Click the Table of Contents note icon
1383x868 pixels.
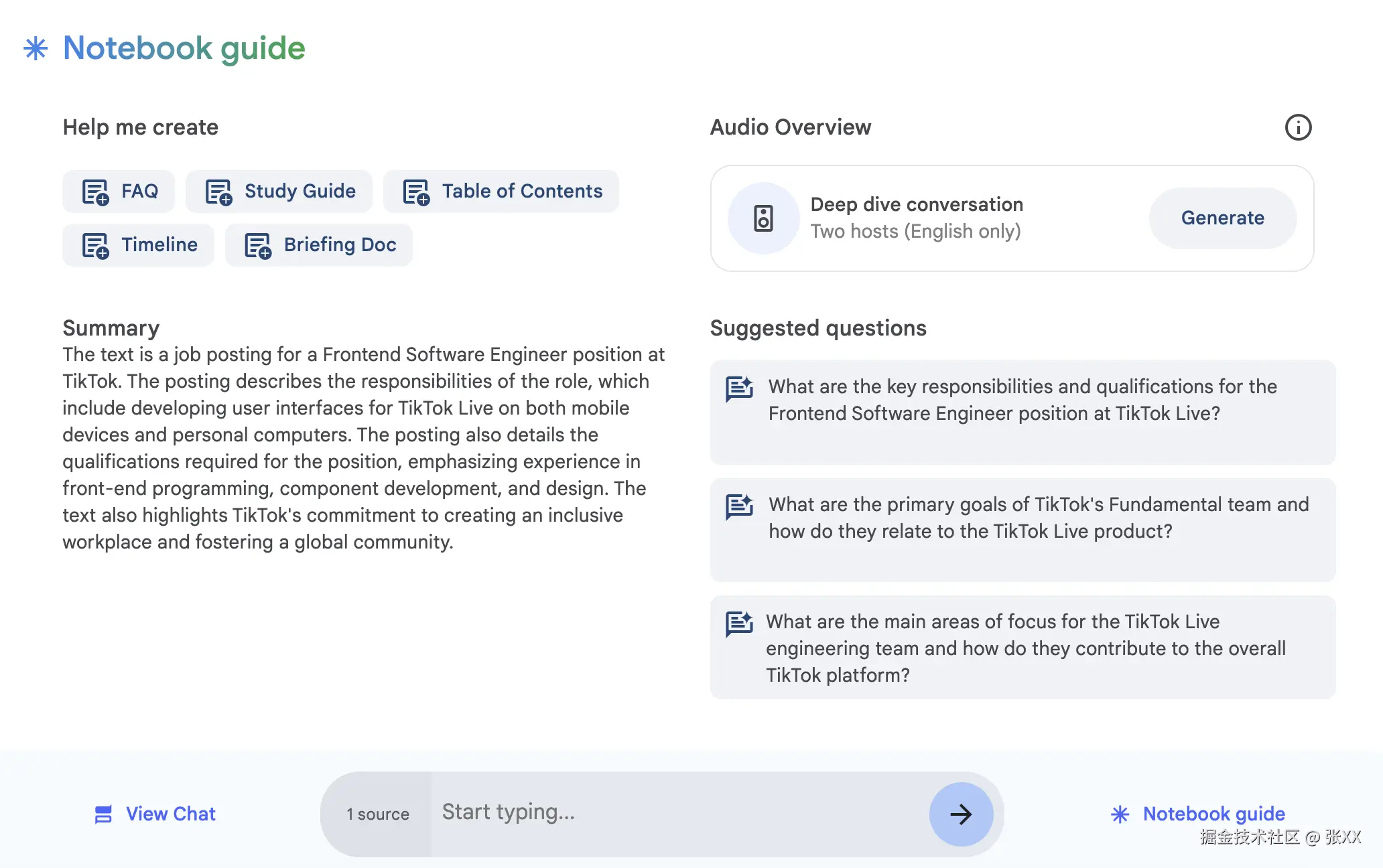tap(416, 192)
